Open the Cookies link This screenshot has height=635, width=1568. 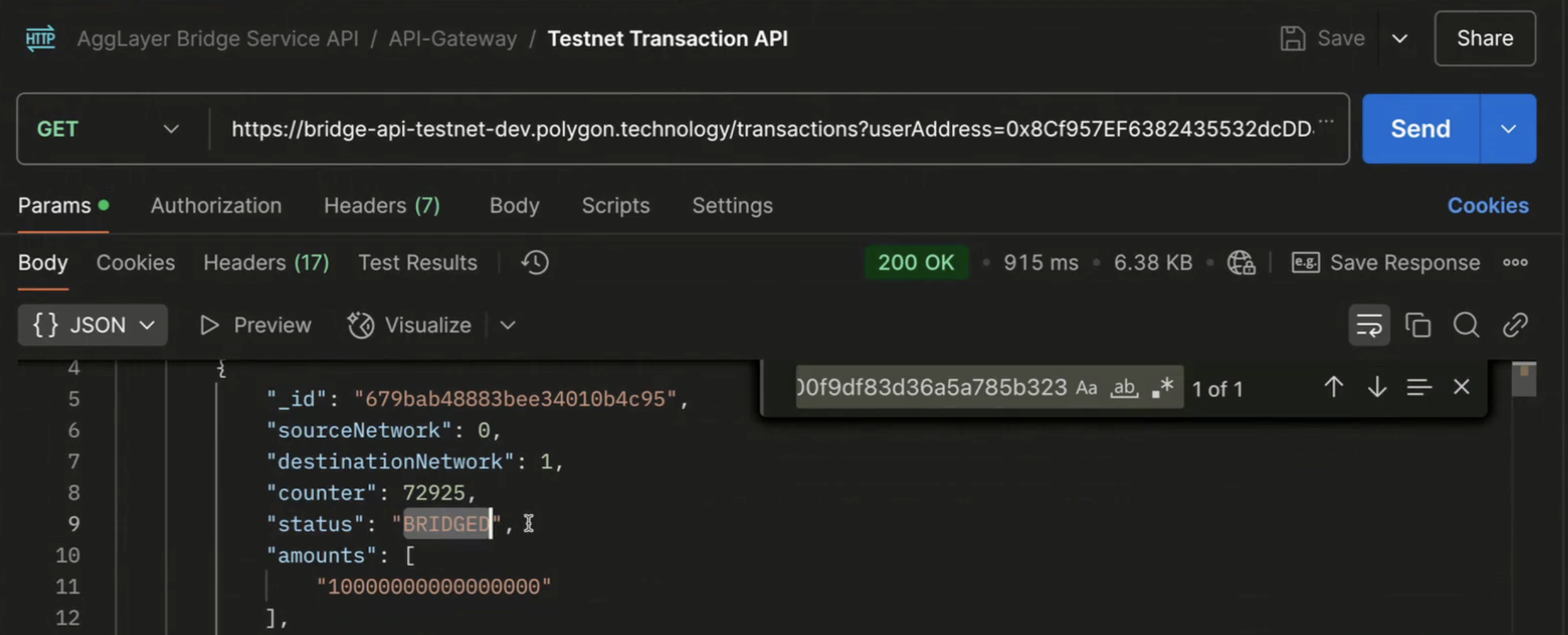click(1488, 206)
